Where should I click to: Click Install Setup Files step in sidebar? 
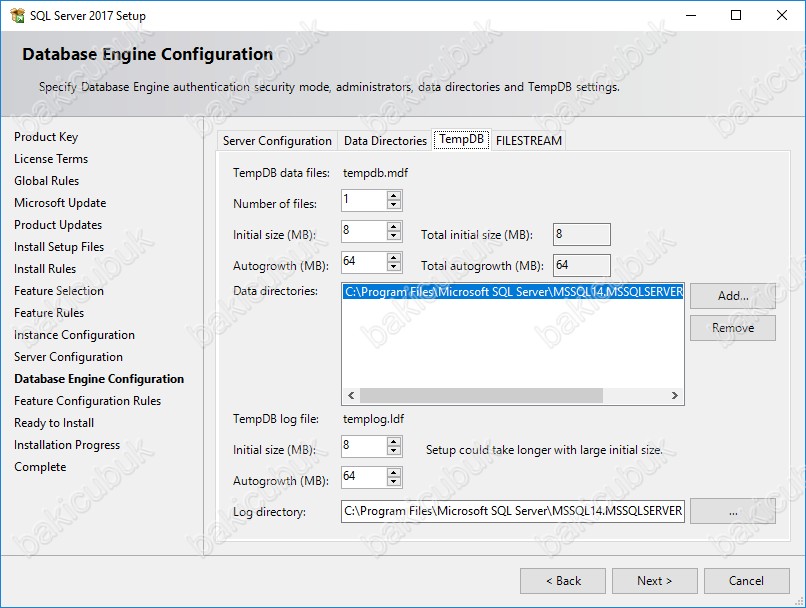pyautogui.click(x=59, y=247)
